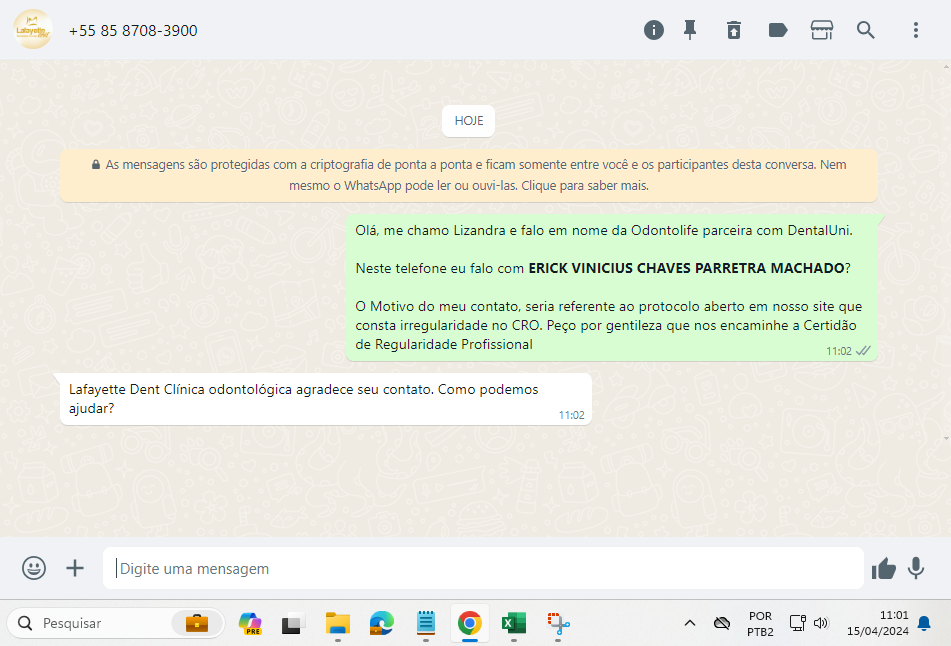Switch the POR PTB2 keyboard language
The image size is (951, 646).
760,624
